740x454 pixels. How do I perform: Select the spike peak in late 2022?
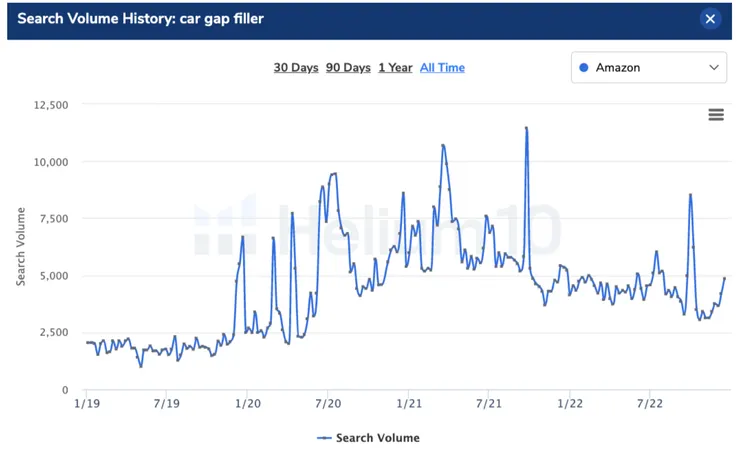690,195
